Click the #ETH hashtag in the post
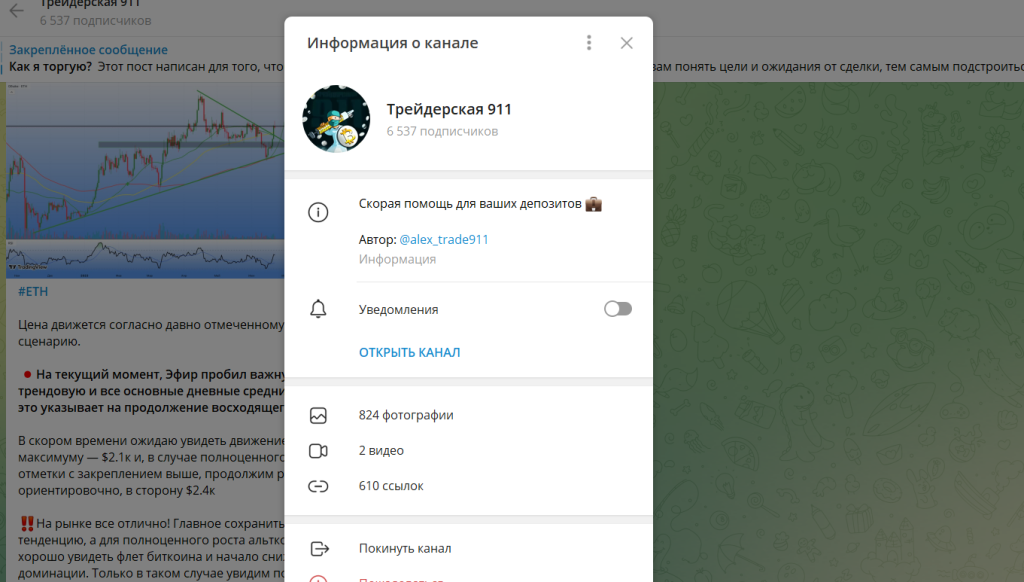Image resolution: width=1024 pixels, height=582 pixels. point(33,291)
